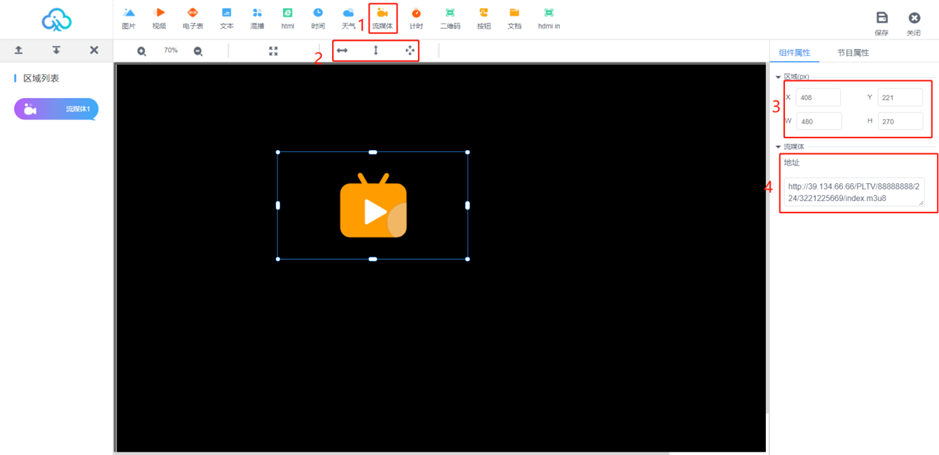Image resolution: width=939 pixels, height=455 pixels.
Task: Add the 计时 timer component
Action: 416,18
